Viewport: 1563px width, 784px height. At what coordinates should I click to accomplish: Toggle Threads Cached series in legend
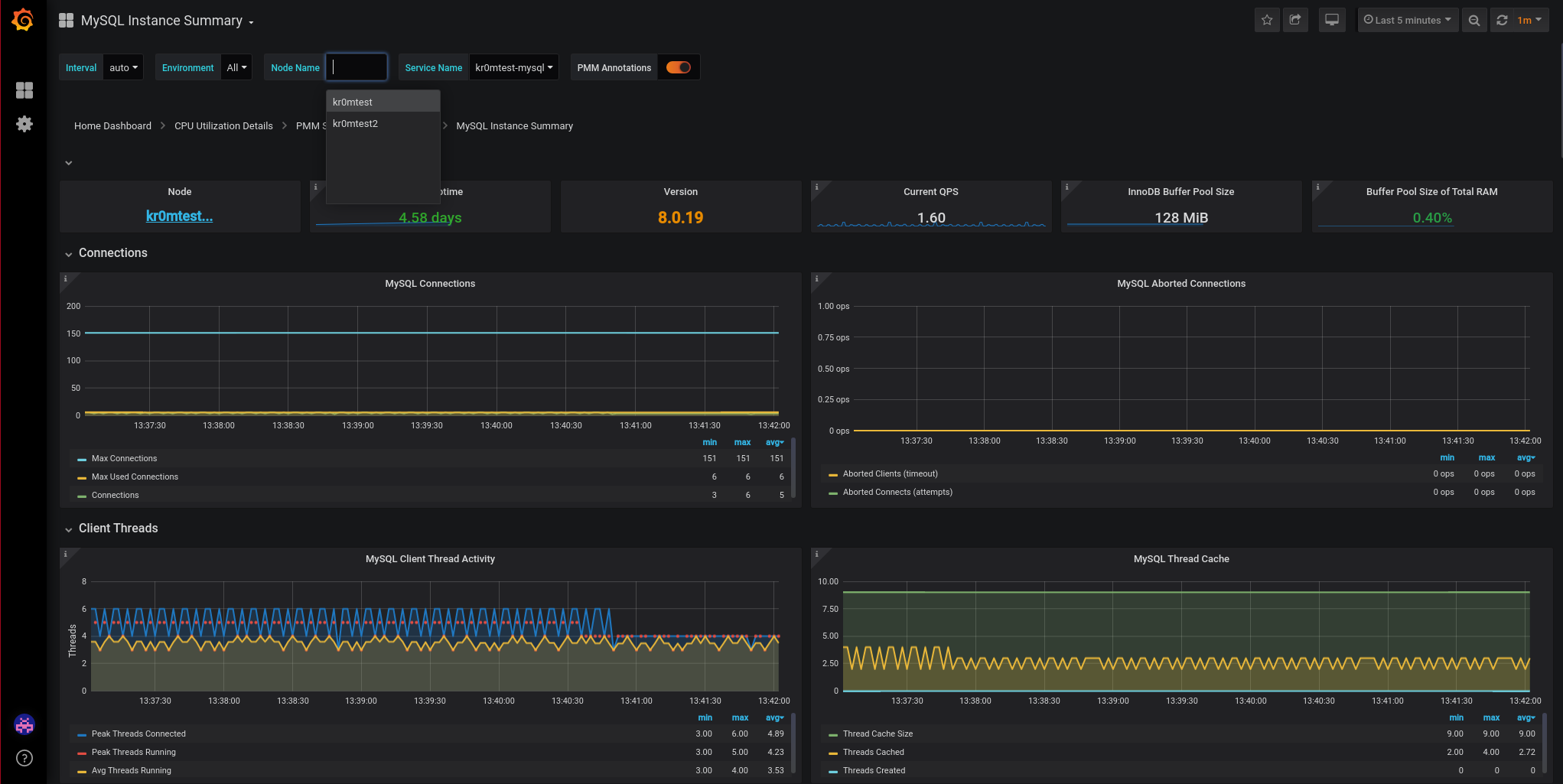[x=873, y=753]
